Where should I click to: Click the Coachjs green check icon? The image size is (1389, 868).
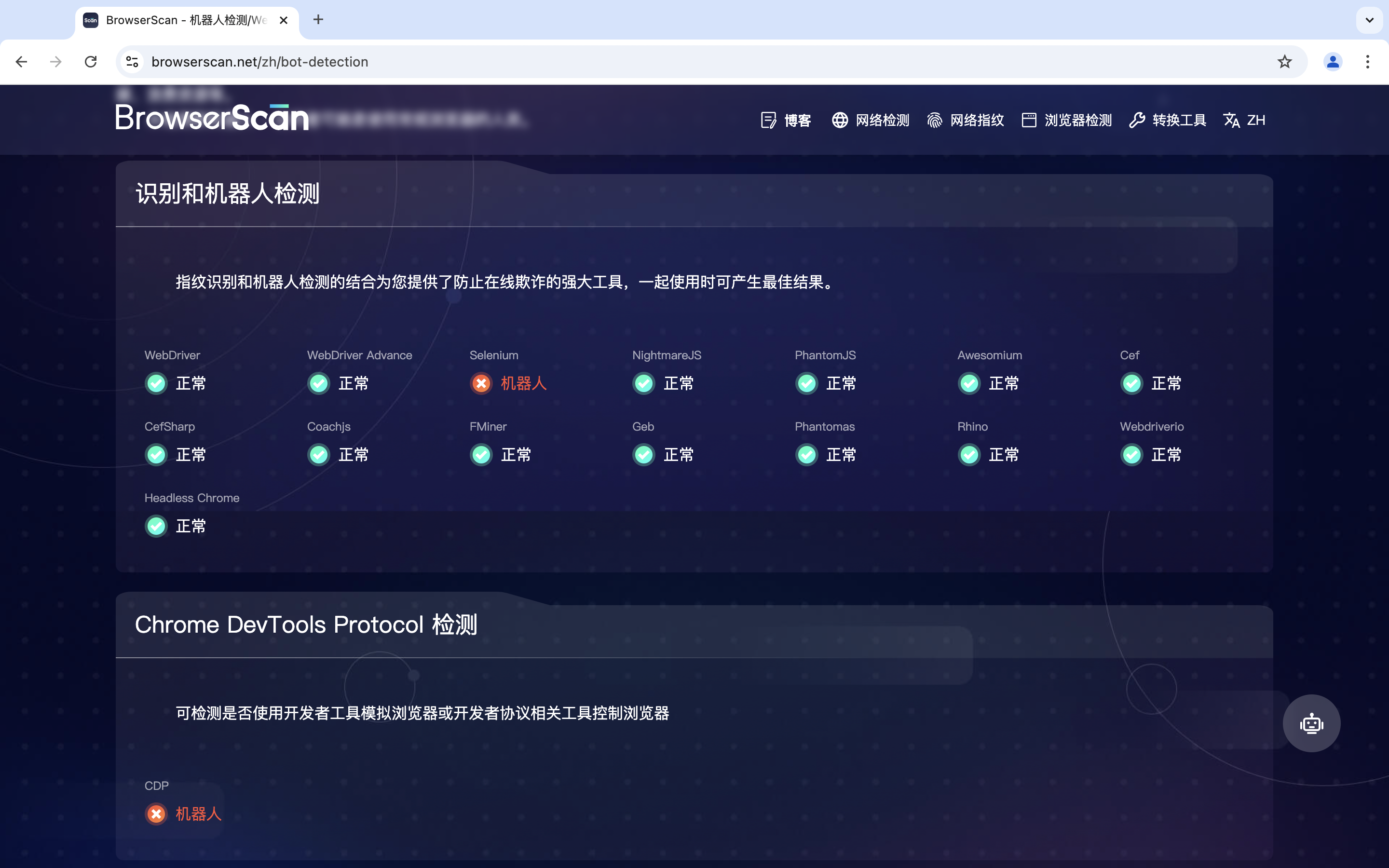[318, 455]
